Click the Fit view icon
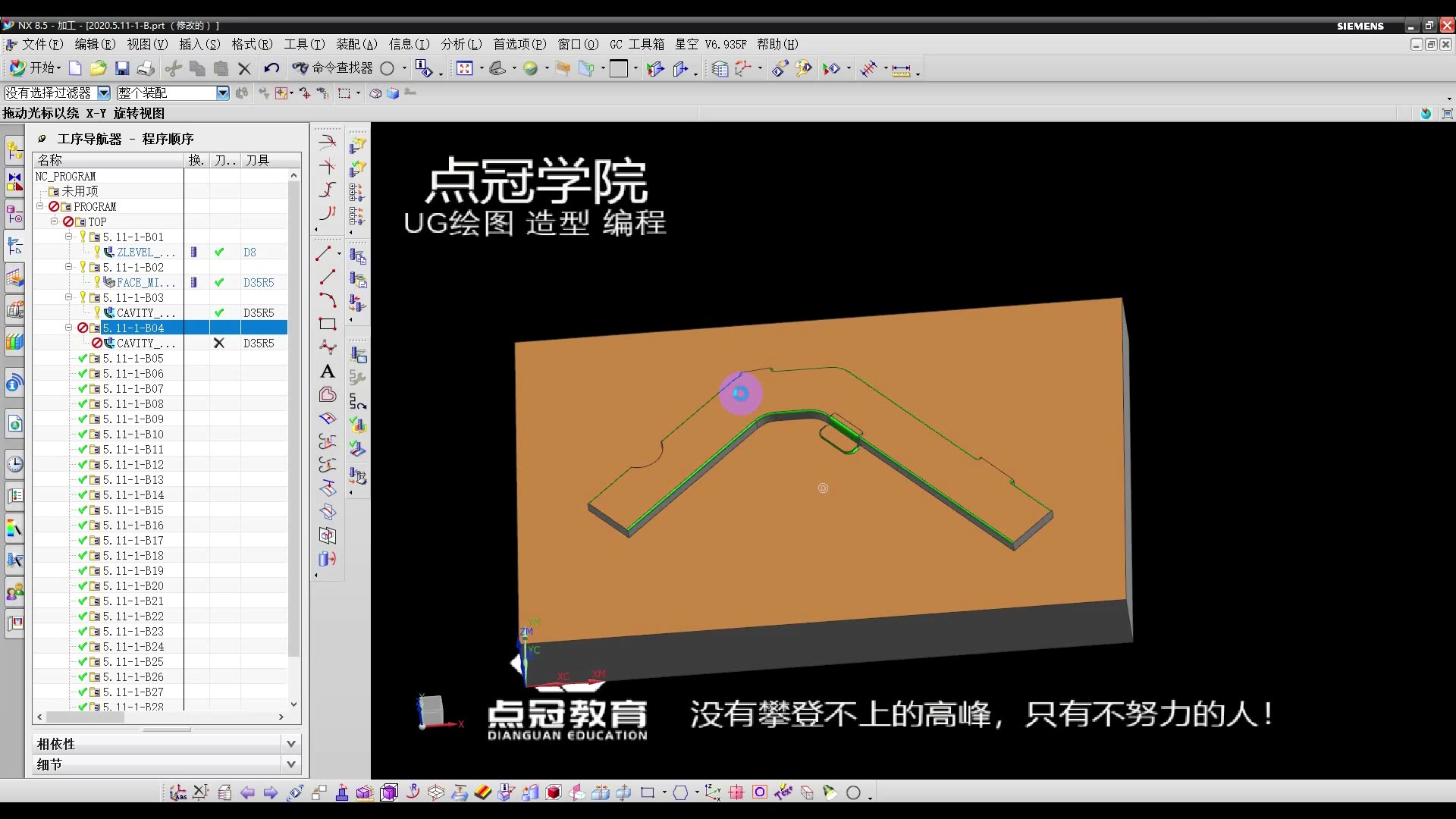The image size is (1456, 819). [464, 69]
